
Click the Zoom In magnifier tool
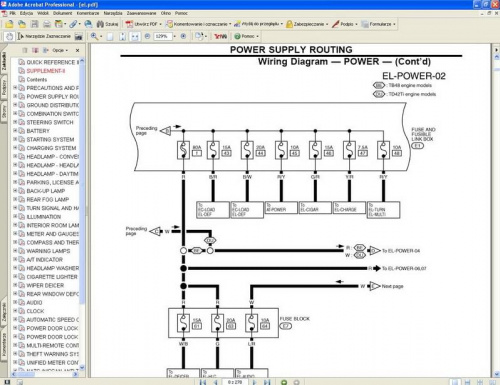click(94, 36)
